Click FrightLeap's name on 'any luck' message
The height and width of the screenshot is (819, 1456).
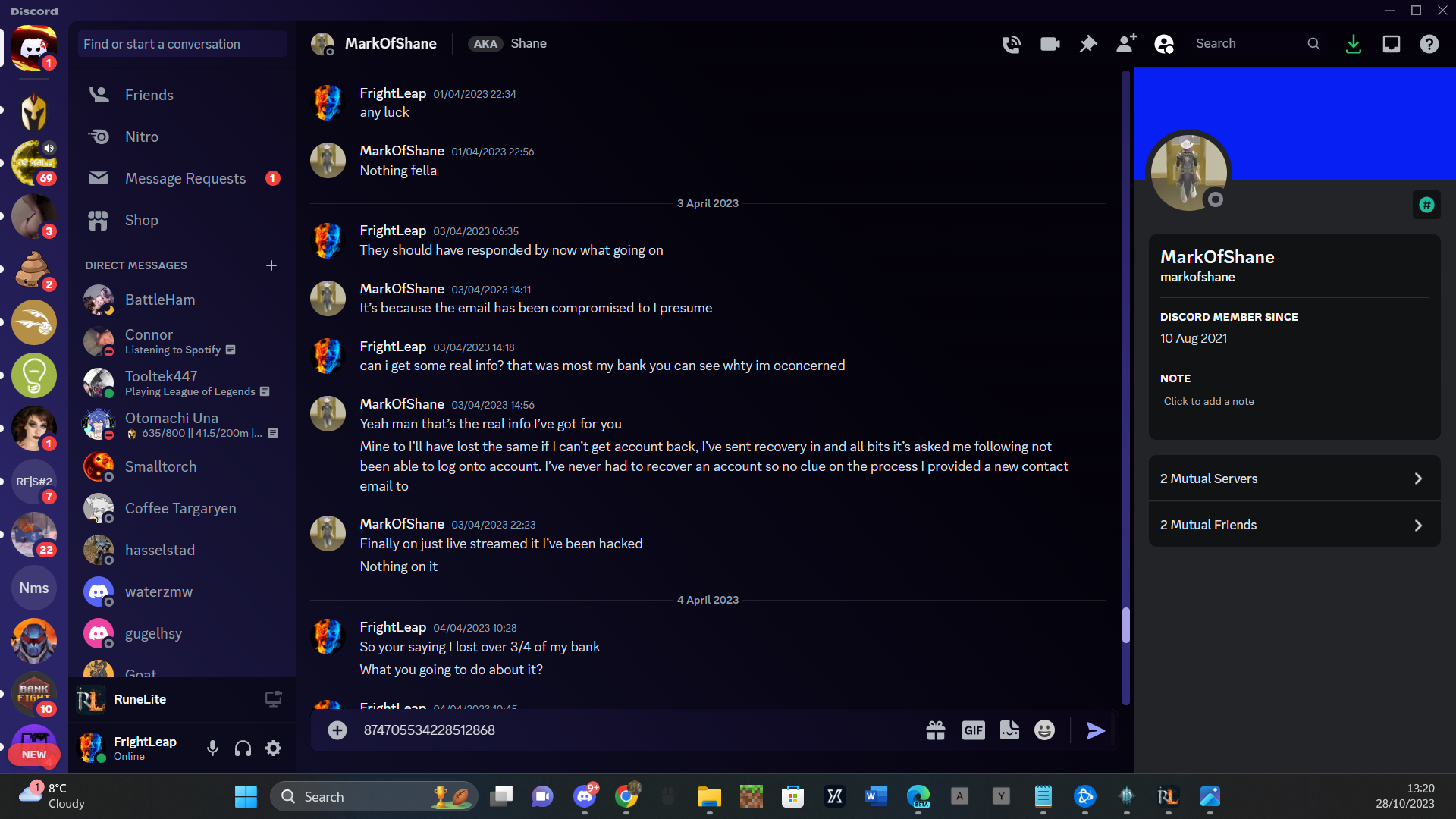coord(393,93)
